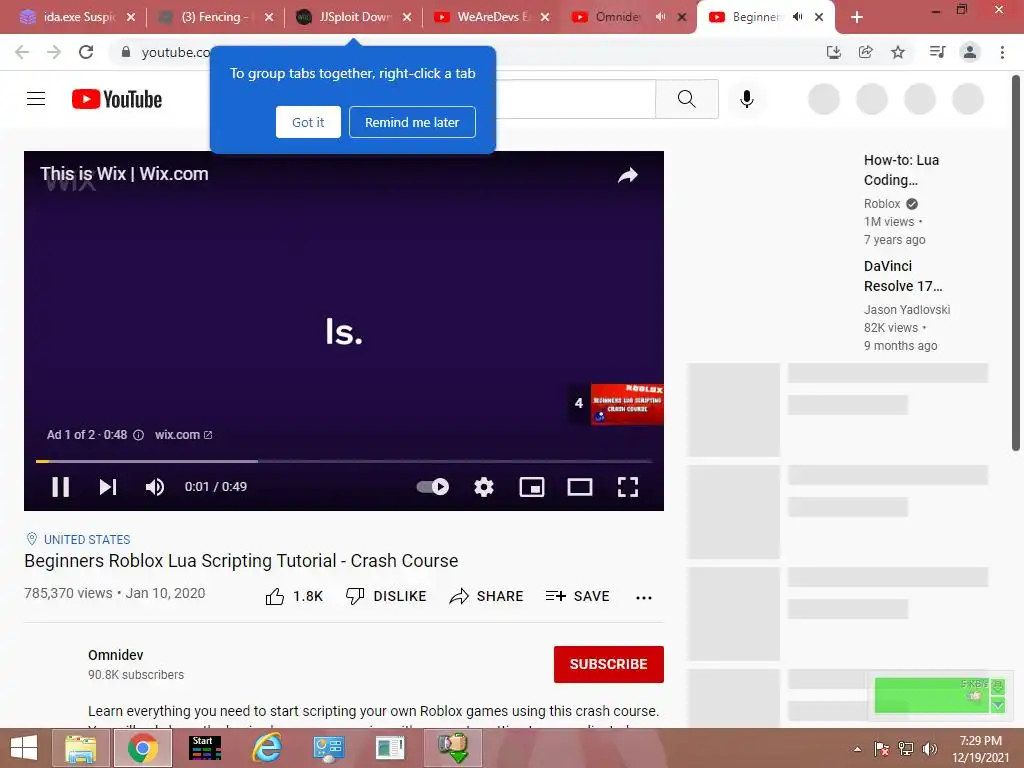The image size is (1024, 768).
Task: Open Internet Explorer from the taskbar
Action: (x=268, y=748)
